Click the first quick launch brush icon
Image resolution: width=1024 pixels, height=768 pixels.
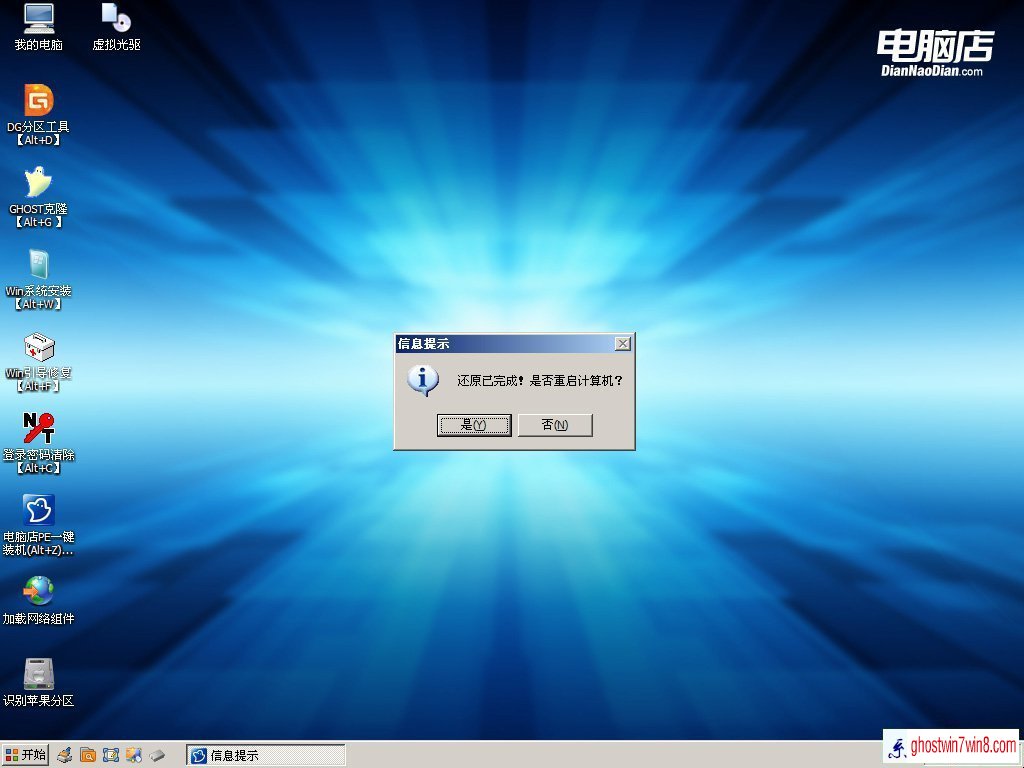coord(64,755)
